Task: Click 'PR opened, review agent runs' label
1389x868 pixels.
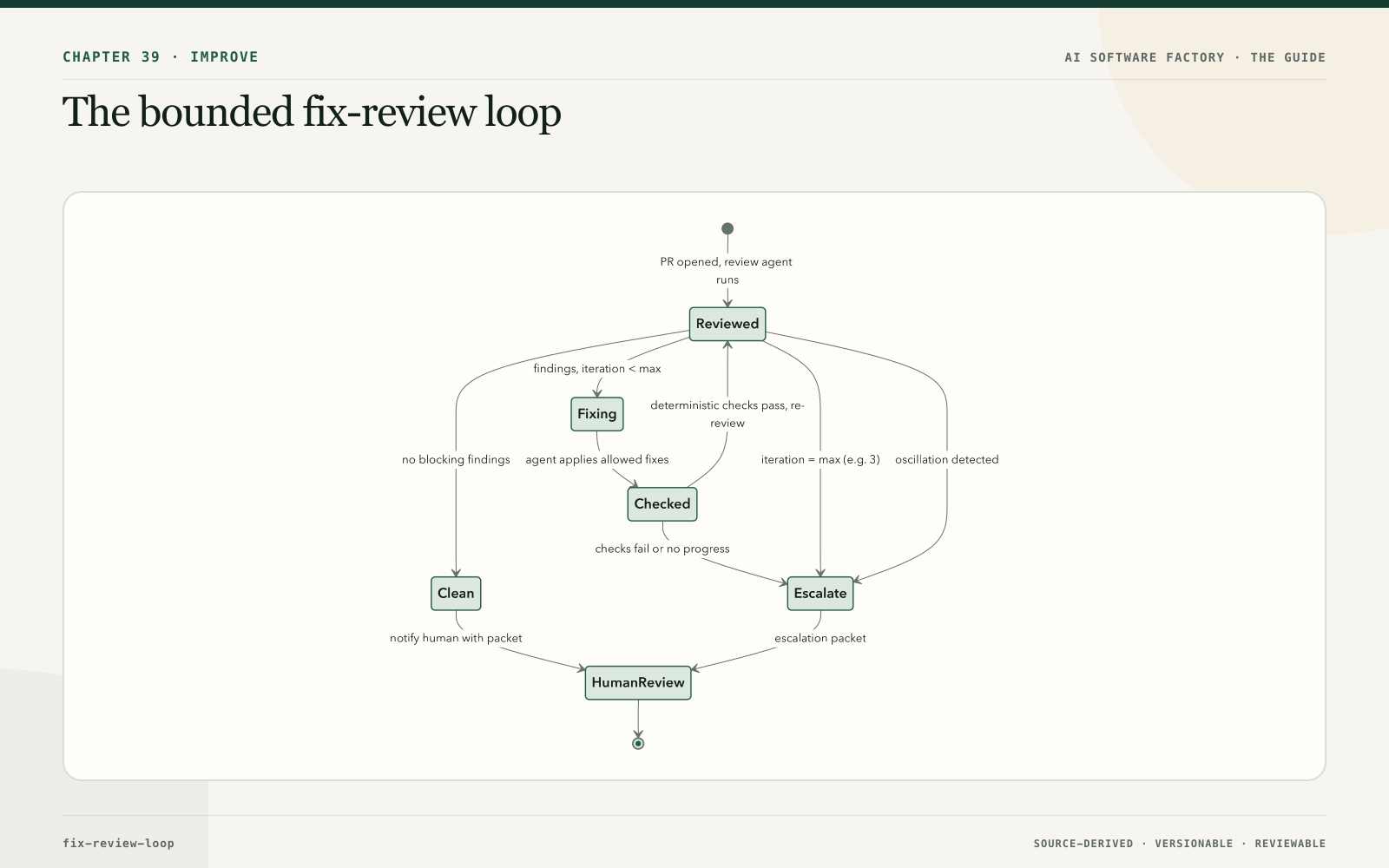Action: tap(727, 271)
